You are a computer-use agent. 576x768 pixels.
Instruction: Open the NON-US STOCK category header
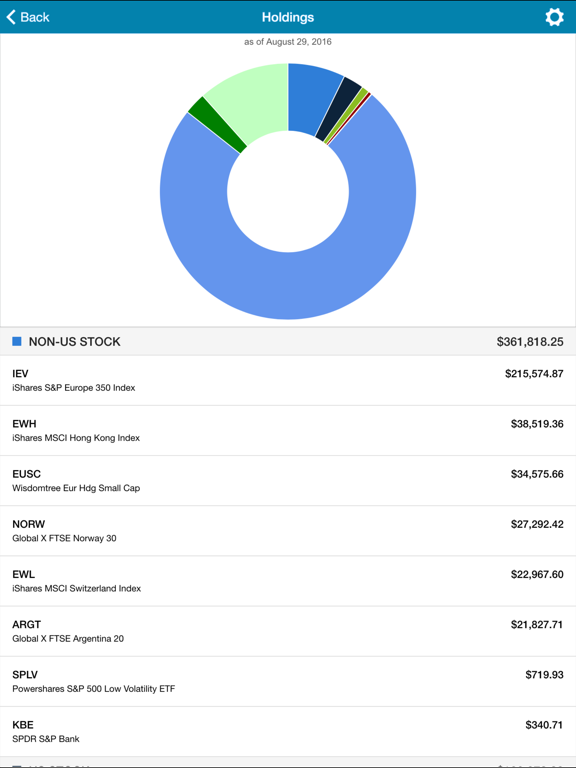tap(288, 341)
